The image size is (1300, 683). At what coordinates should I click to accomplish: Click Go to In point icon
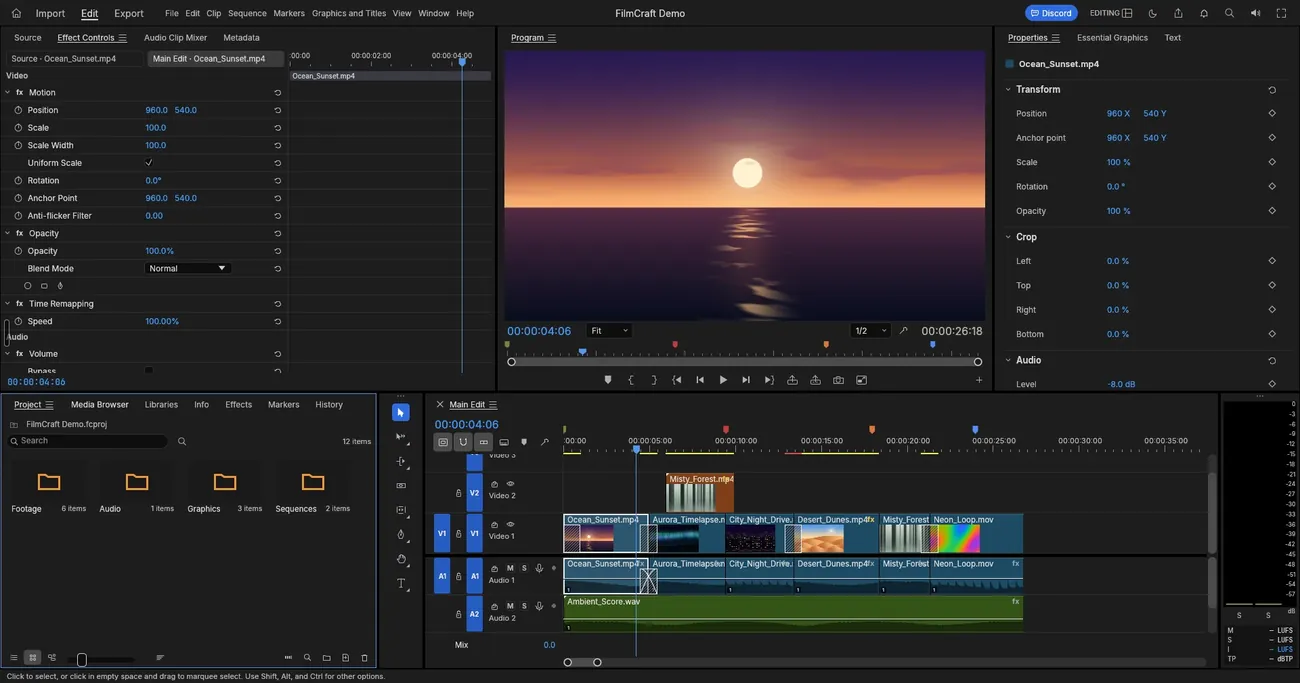[677, 380]
